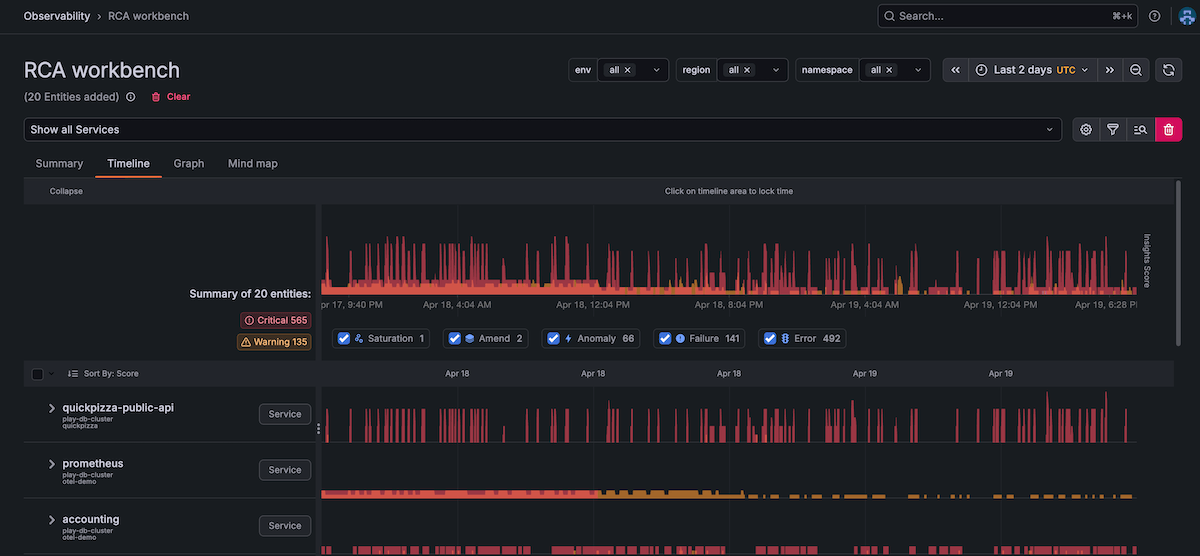Switch to Graph tab

pos(188,163)
